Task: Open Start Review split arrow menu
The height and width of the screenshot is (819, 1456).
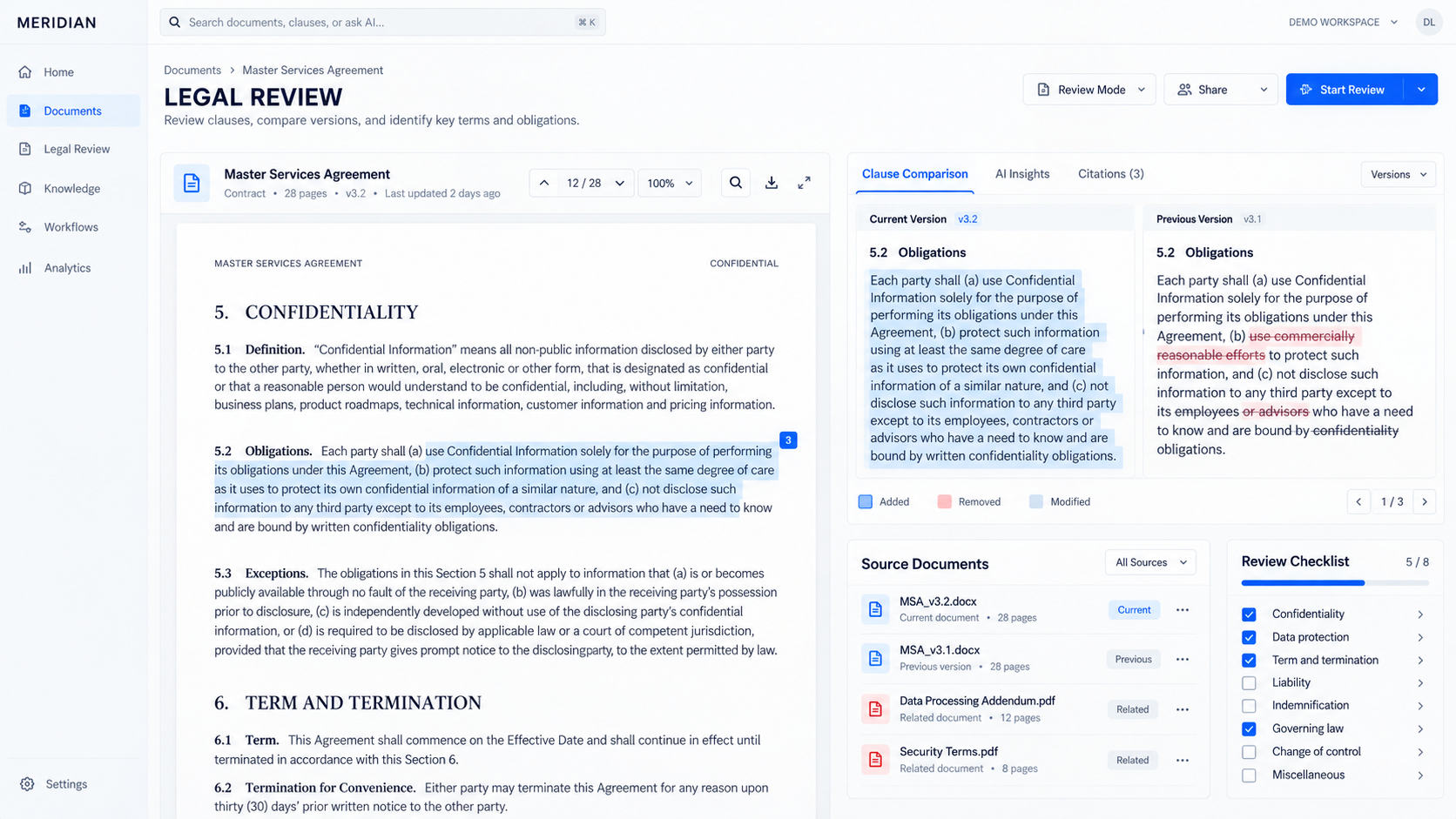Action: point(1421,90)
